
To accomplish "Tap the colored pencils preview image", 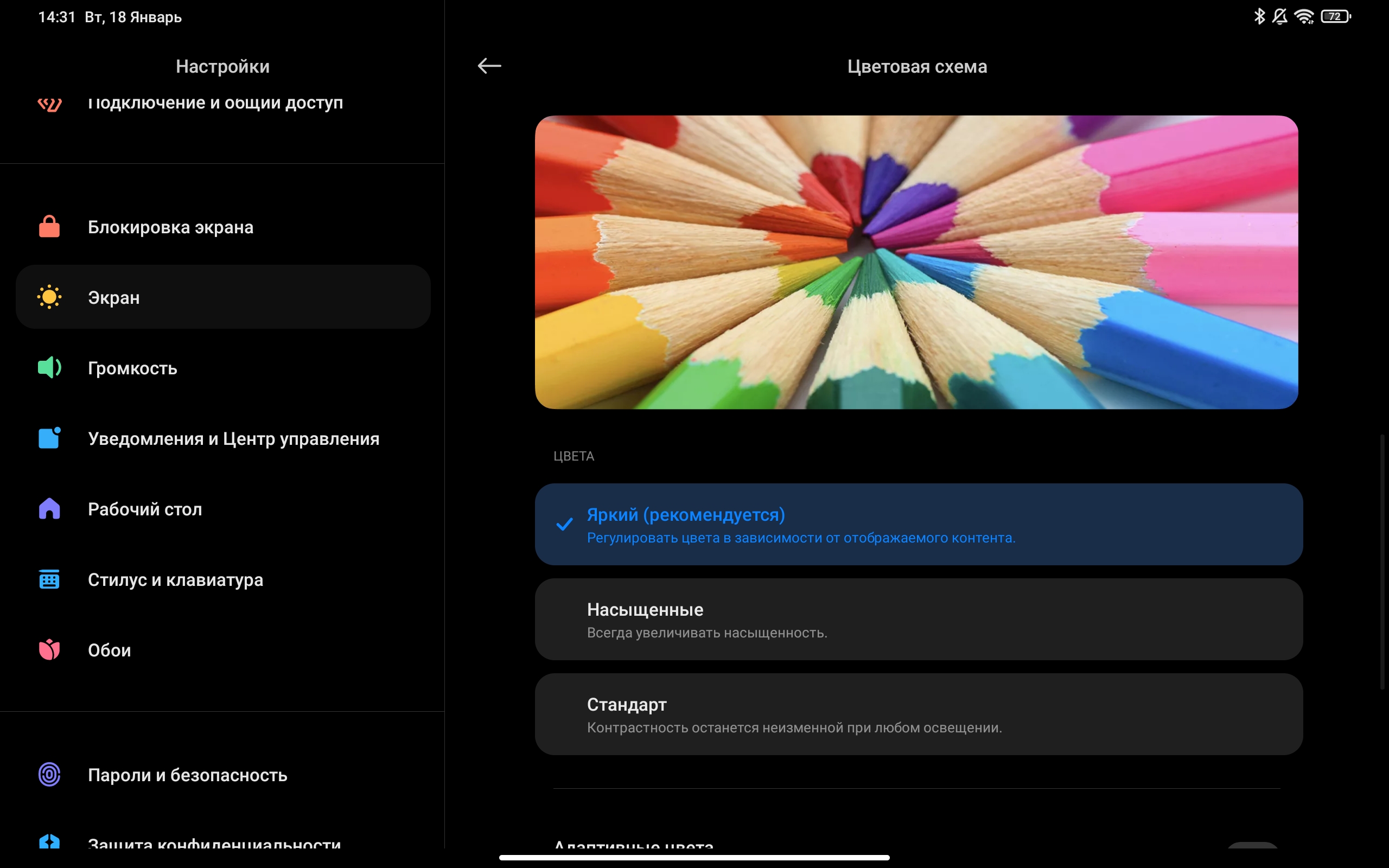I will 916,263.
